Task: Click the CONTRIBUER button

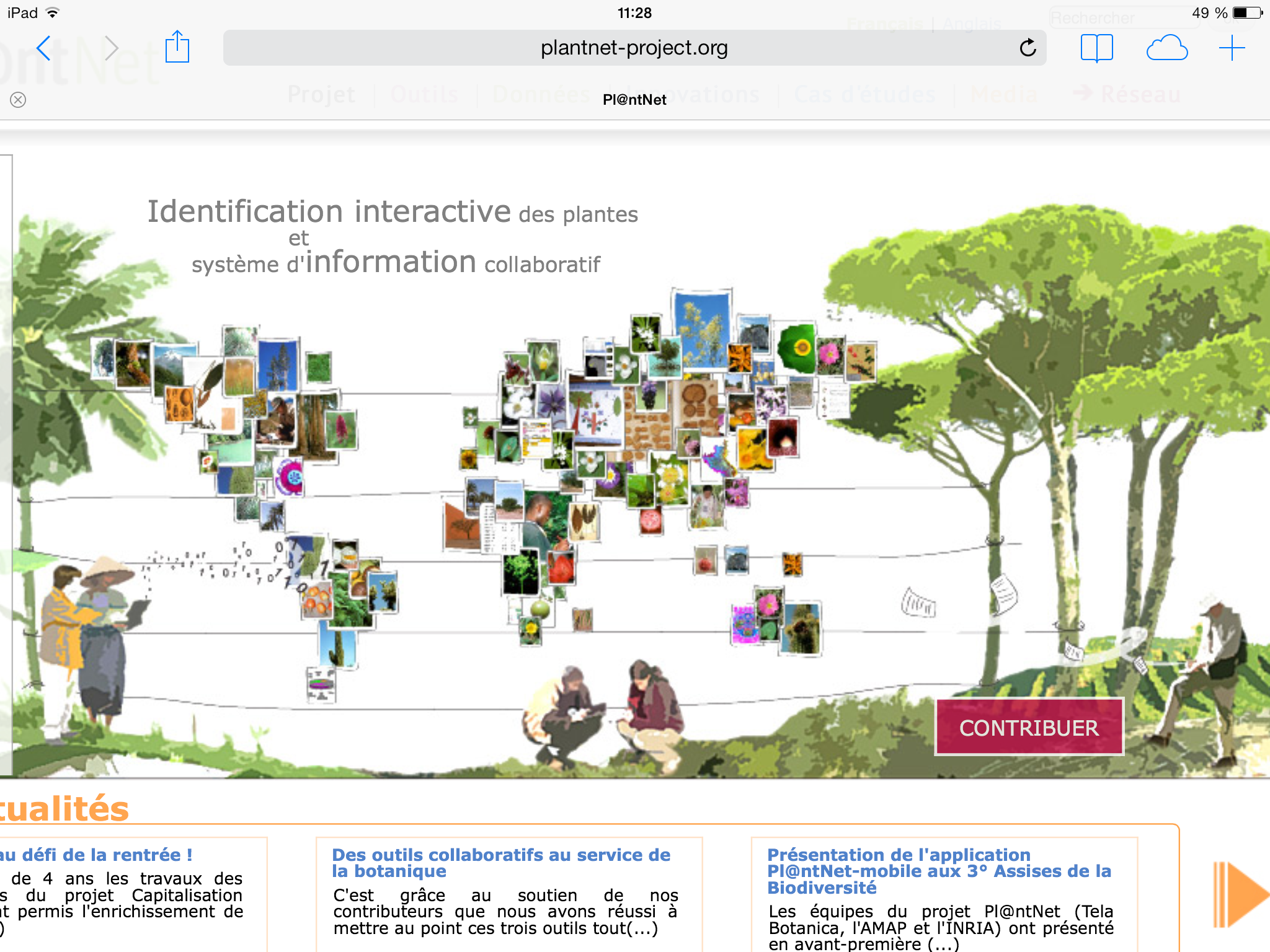Action: 1029,727
